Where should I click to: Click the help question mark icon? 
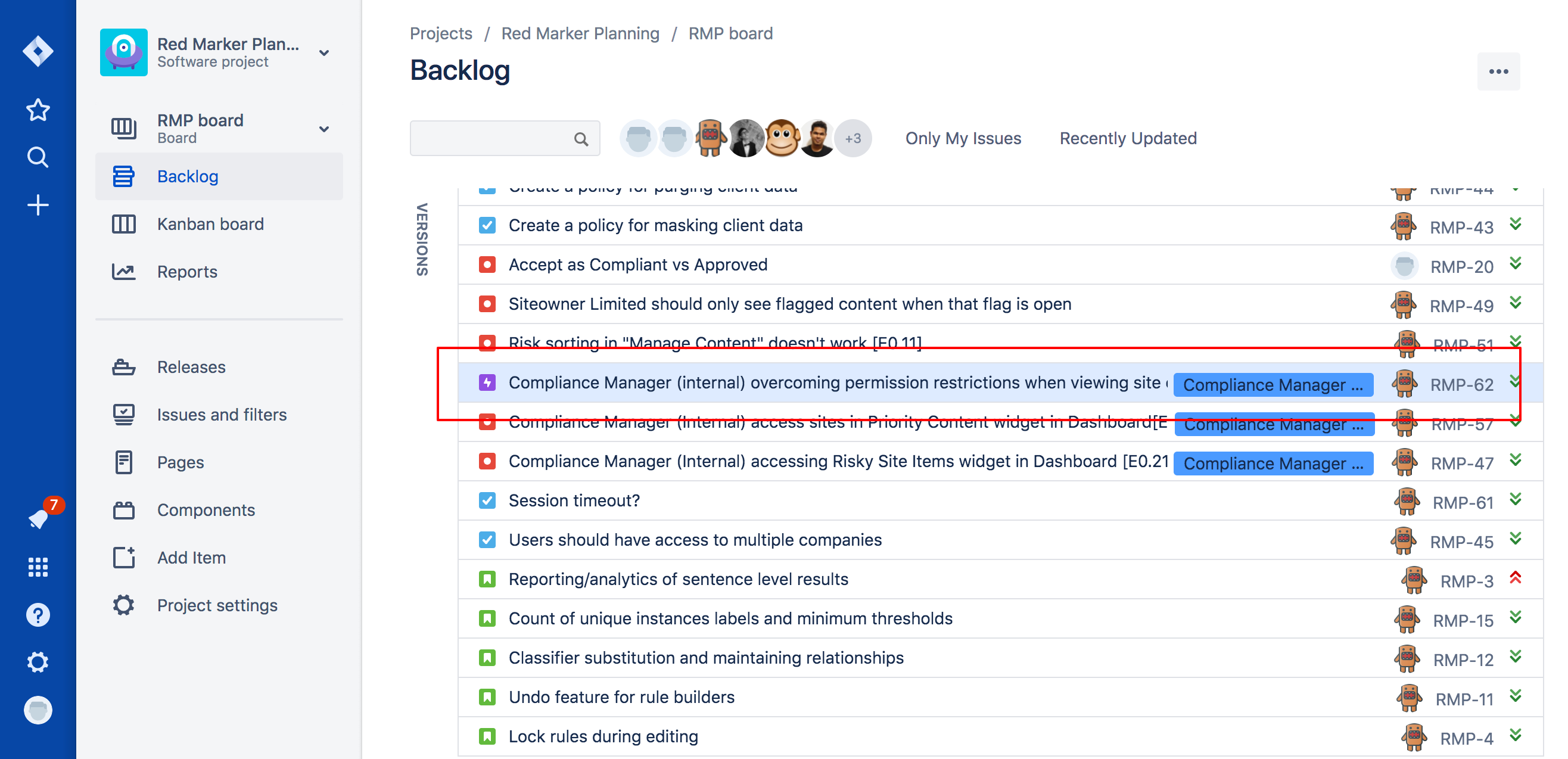38,615
